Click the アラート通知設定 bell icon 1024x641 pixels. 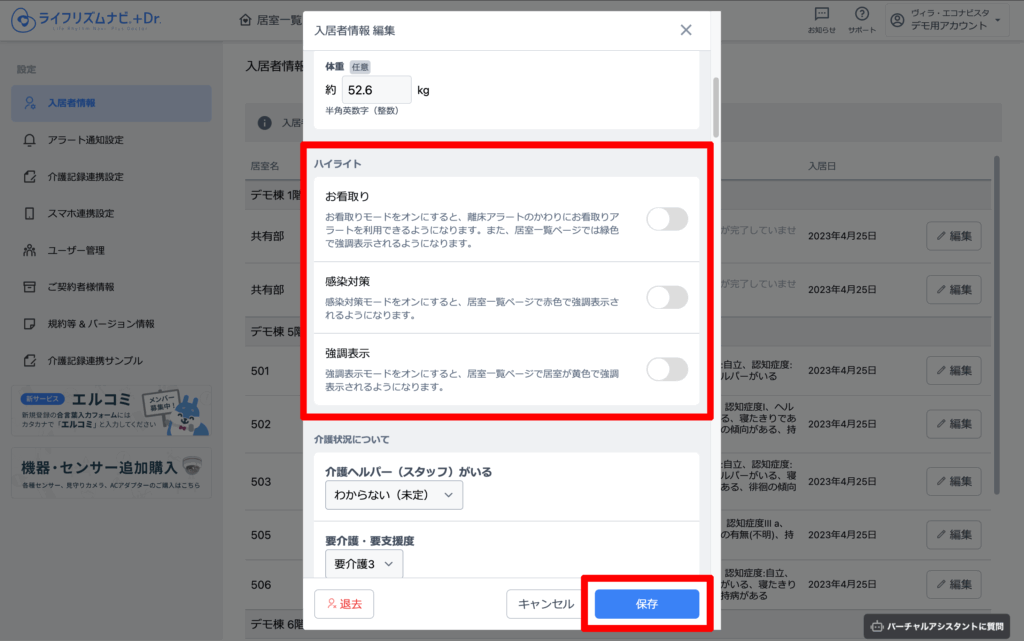click(x=30, y=140)
